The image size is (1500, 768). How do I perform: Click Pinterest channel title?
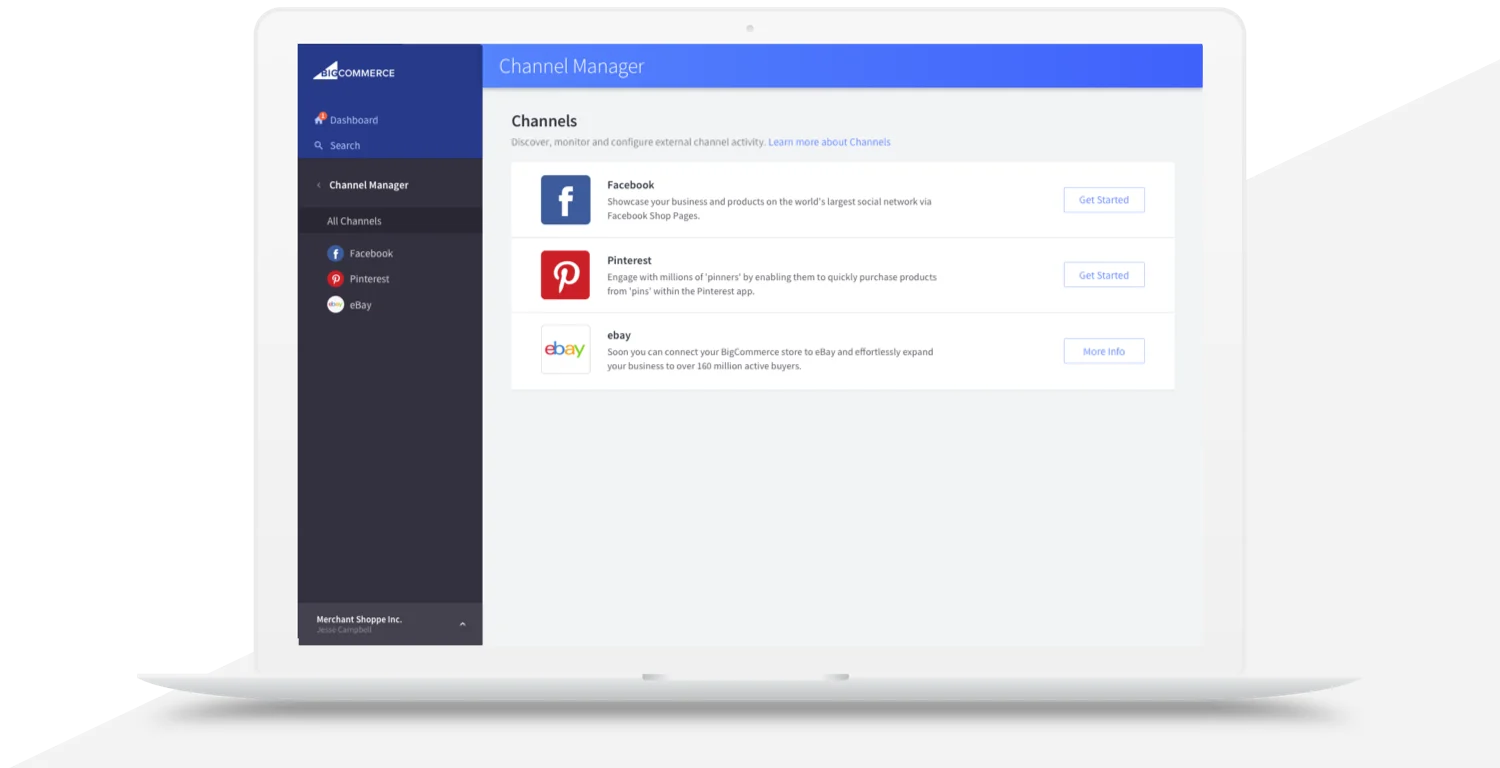(x=629, y=260)
